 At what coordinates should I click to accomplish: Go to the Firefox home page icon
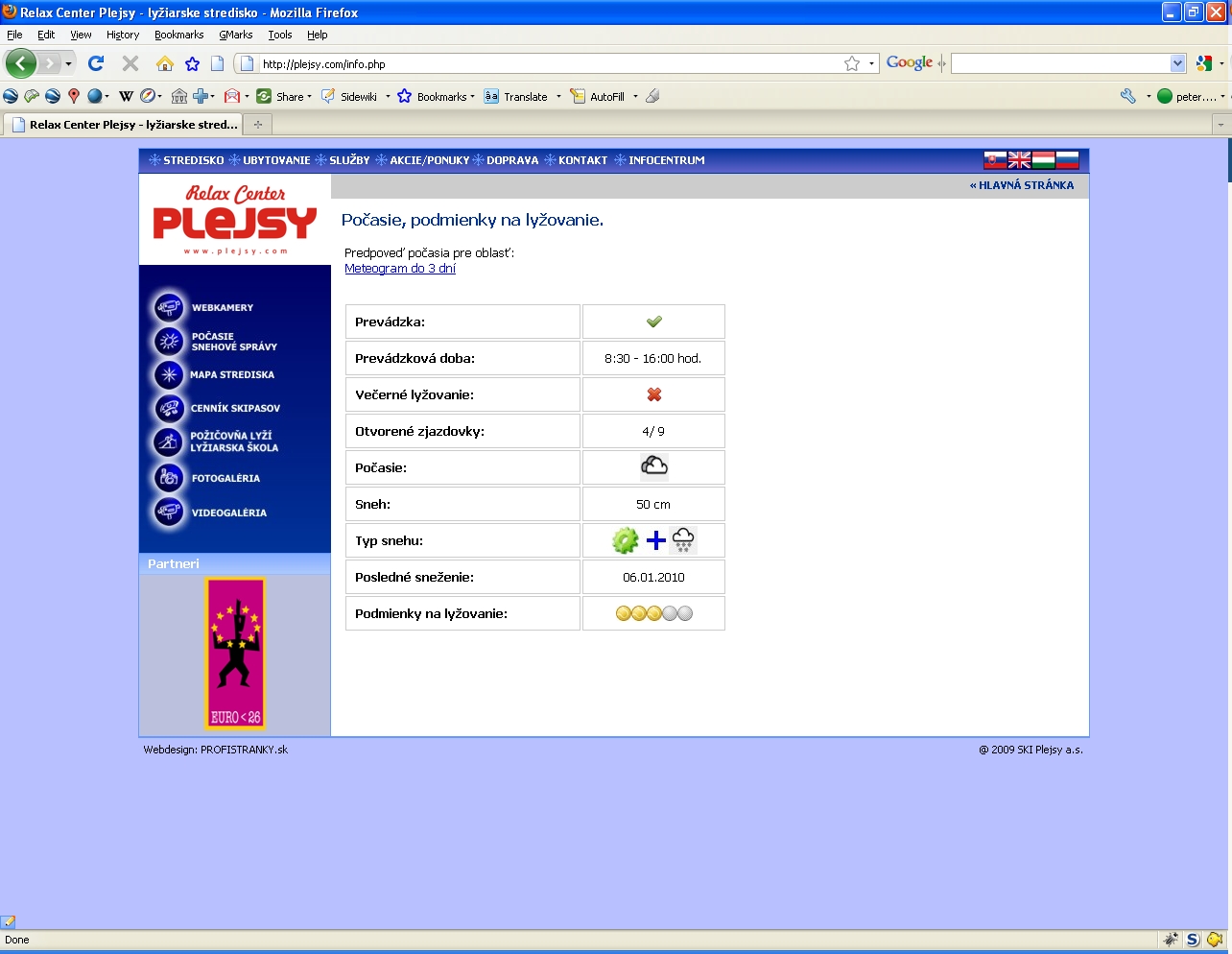pos(165,63)
